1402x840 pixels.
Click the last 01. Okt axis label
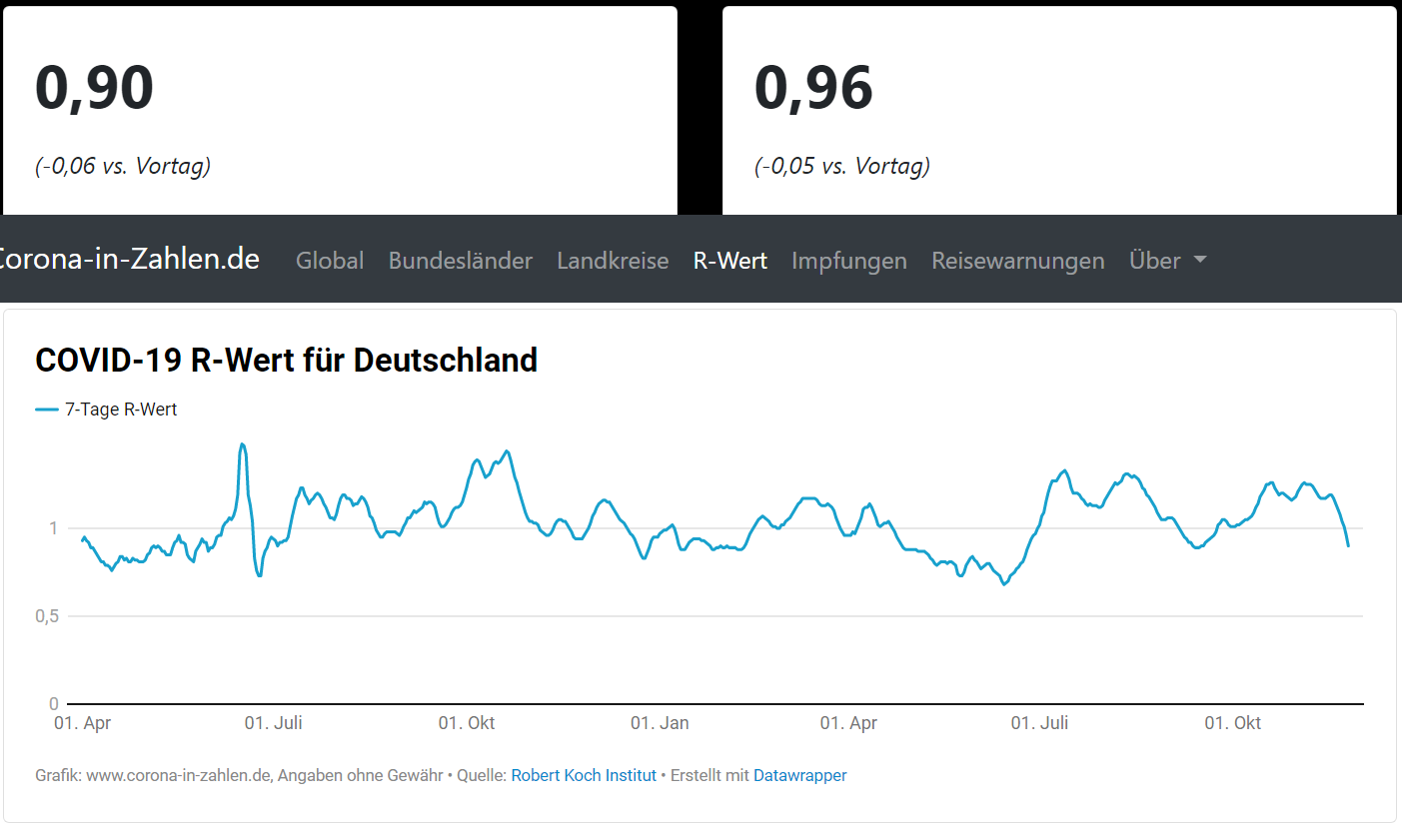pos(1232,723)
